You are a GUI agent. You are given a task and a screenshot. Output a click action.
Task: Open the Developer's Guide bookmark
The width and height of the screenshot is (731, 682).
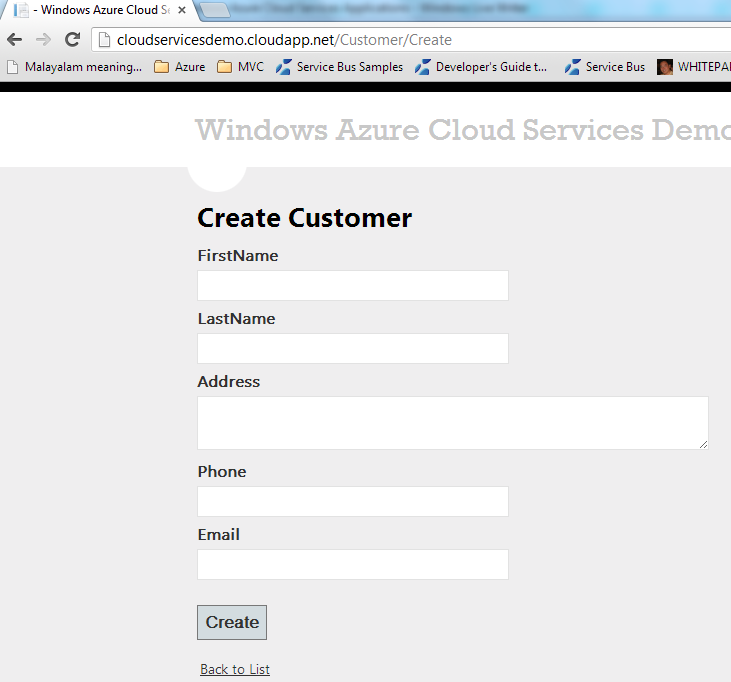click(481, 67)
